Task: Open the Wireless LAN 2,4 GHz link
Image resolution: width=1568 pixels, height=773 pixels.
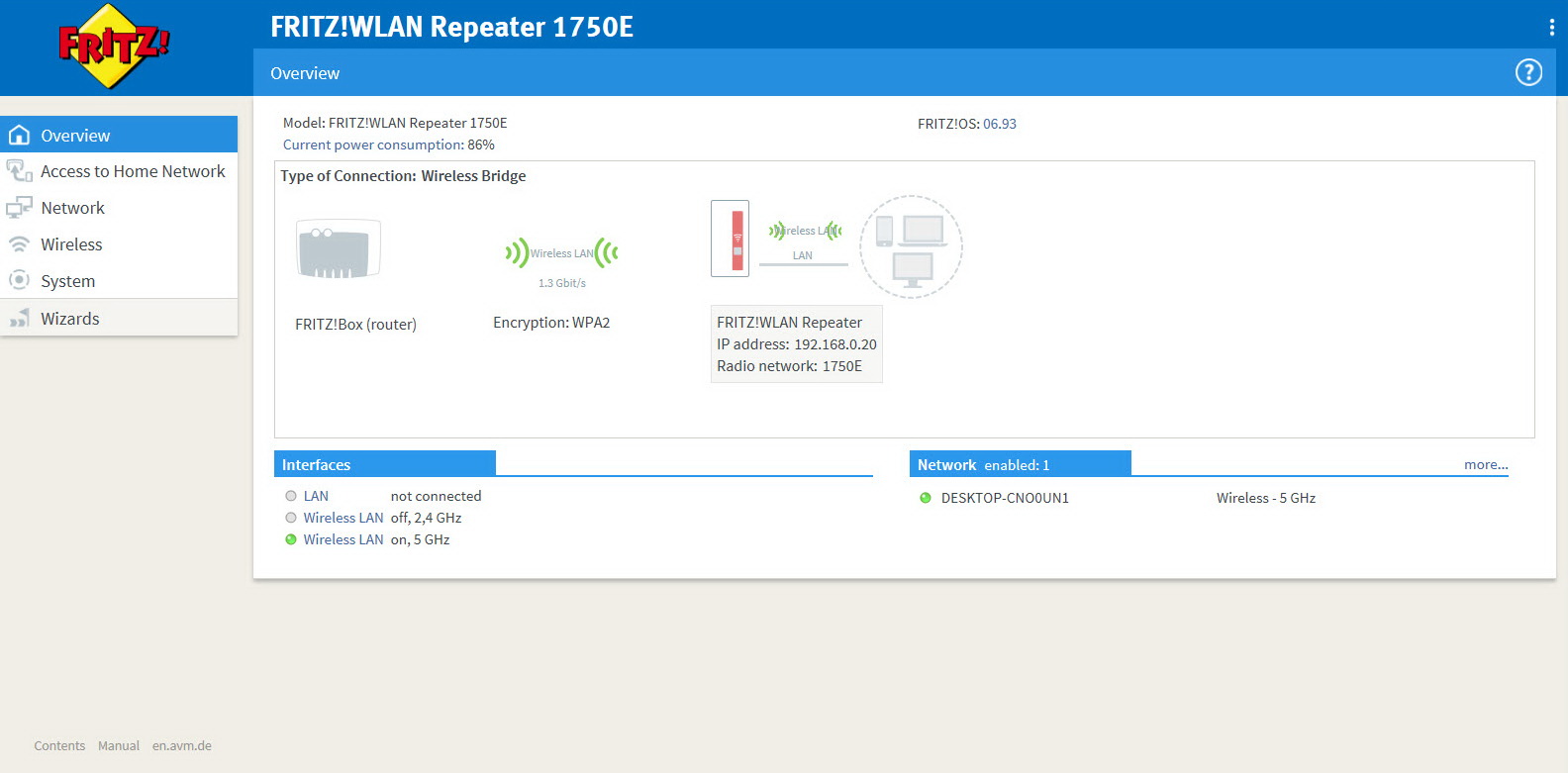Action: coord(343,518)
